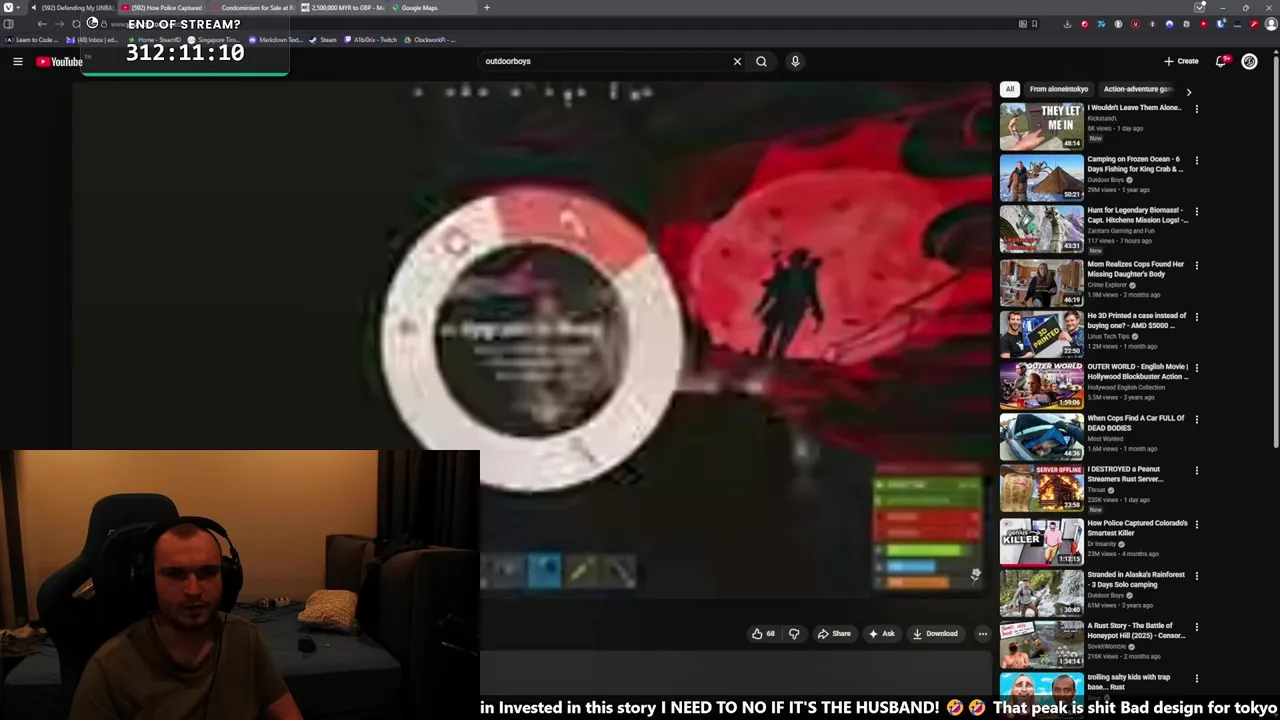This screenshot has width=1280, height=720.
Task: Open menu for A Rust Story video
Action: [1196, 627]
